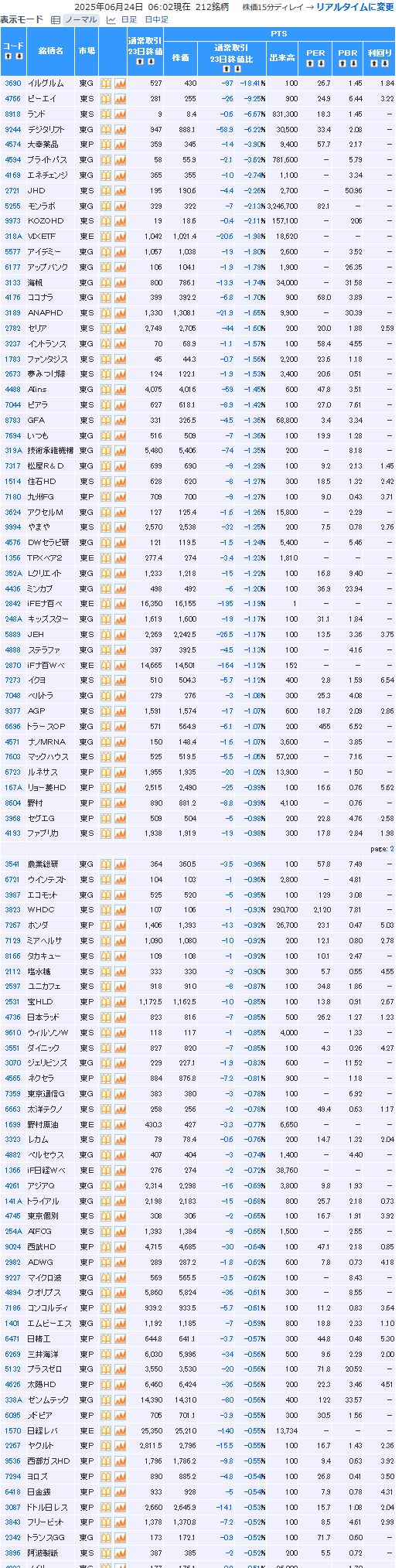
Task: Open the book info icon for マックハウス
Action: pos(107,757)
